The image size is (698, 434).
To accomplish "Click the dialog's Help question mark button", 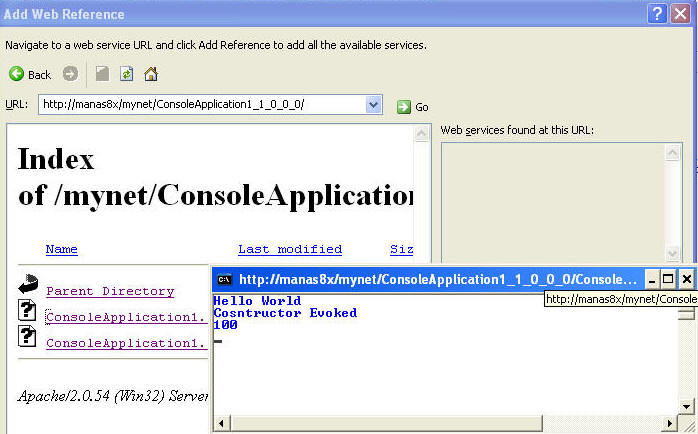I will point(657,13).
